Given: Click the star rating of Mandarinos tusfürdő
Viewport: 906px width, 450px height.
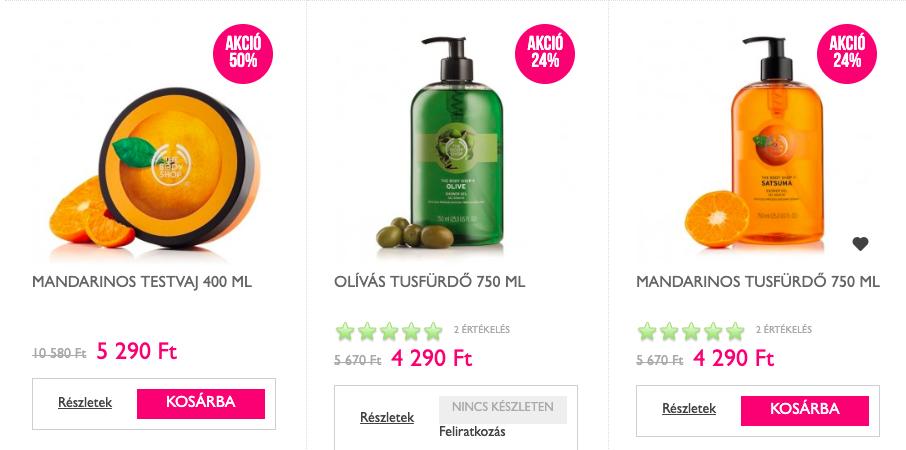Looking at the screenshot, I should point(691,331).
